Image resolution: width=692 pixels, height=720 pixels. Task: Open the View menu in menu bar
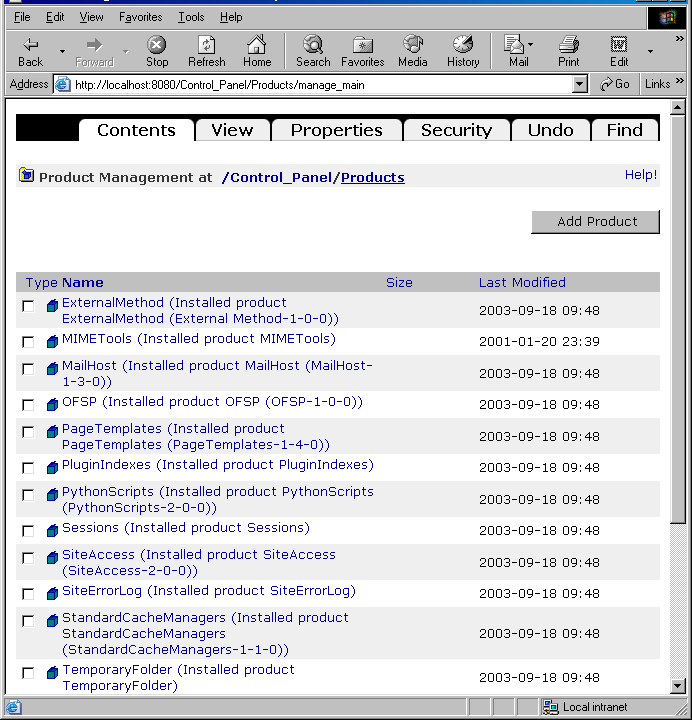click(91, 17)
